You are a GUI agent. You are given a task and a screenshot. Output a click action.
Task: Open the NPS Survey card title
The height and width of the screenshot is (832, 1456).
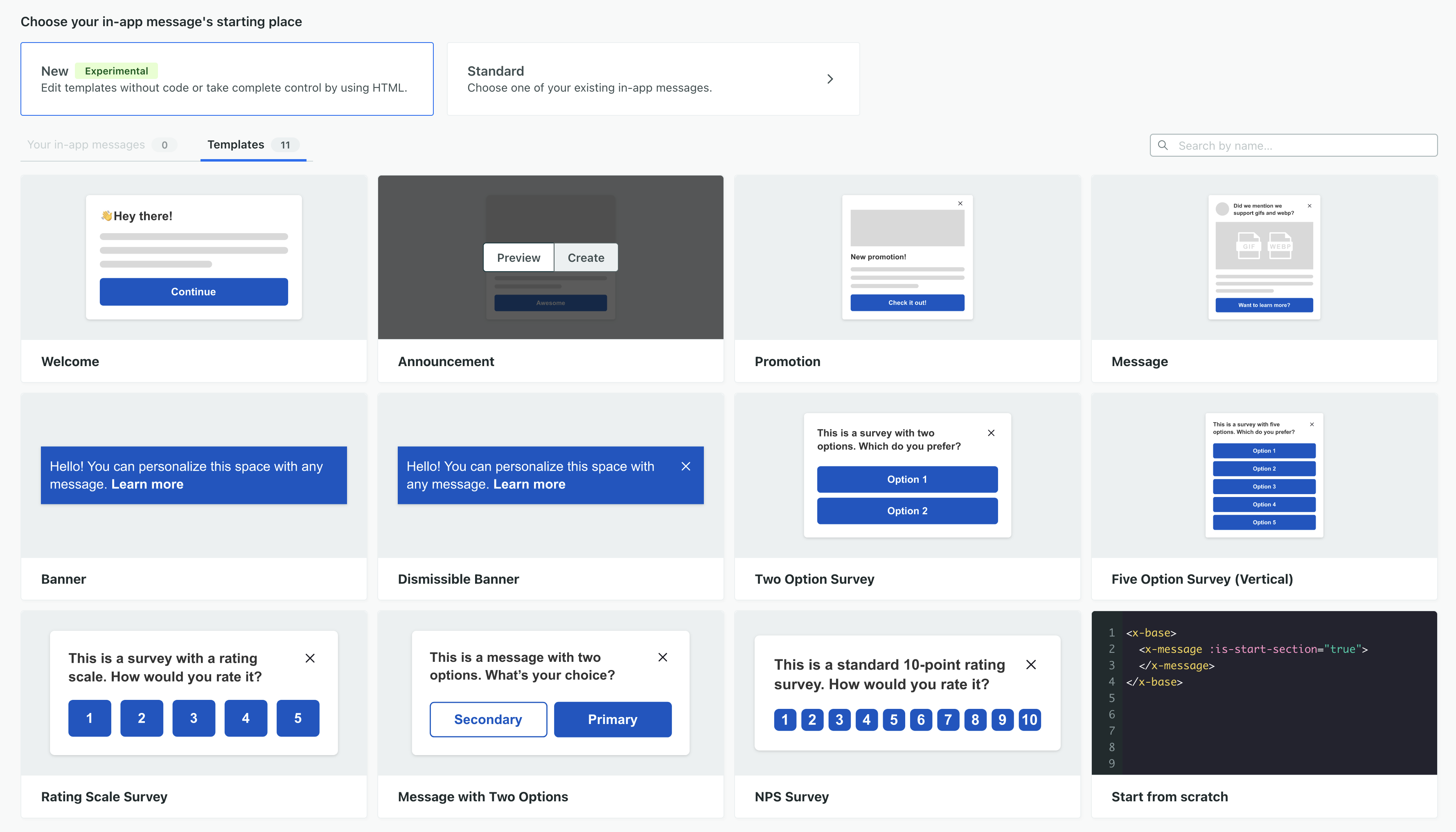point(792,797)
